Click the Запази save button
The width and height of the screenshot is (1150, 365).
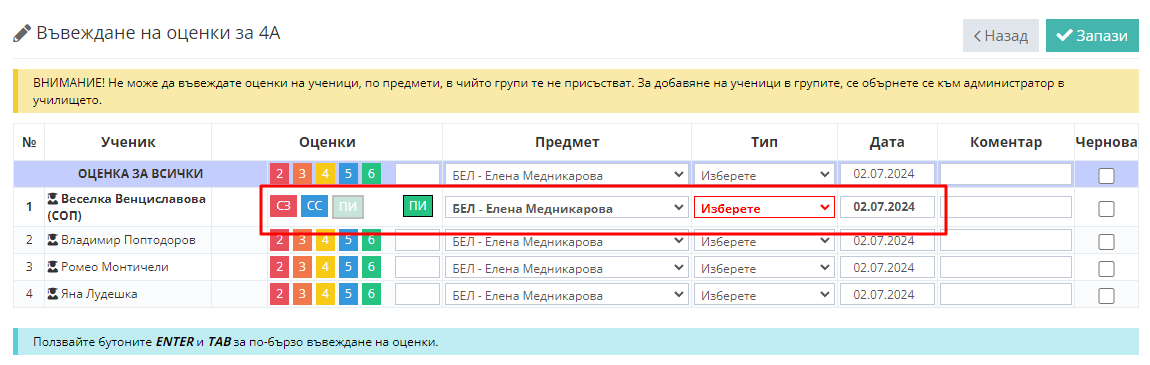pos(1092,36)
